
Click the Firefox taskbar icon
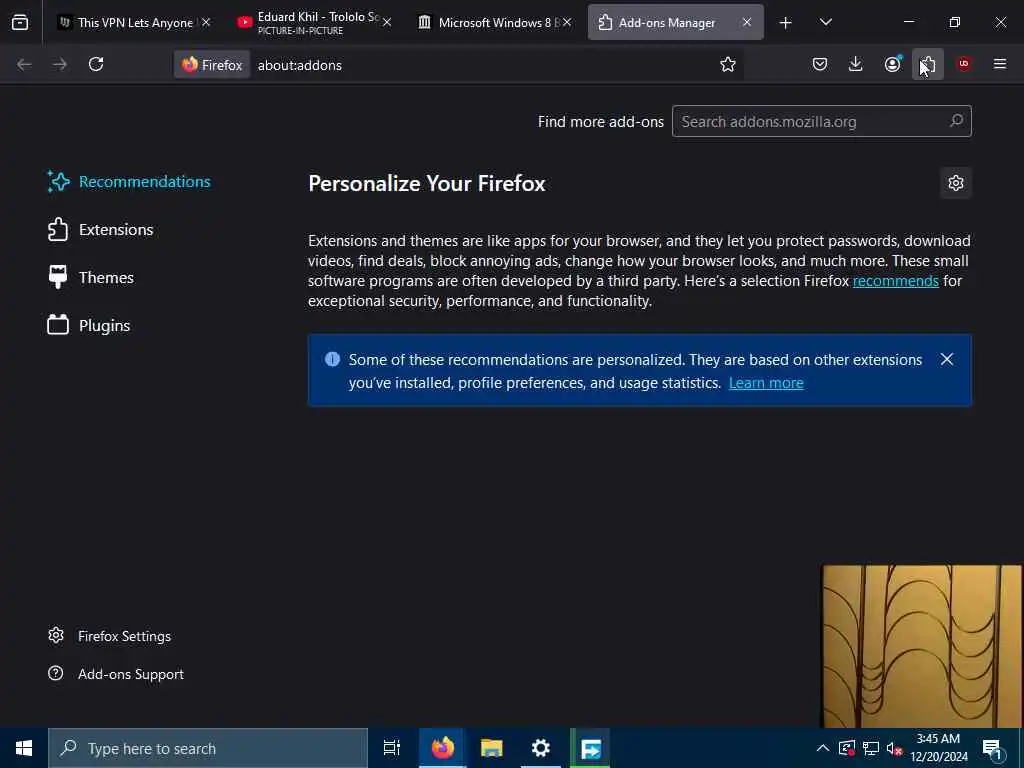click(x=442, y=748)
